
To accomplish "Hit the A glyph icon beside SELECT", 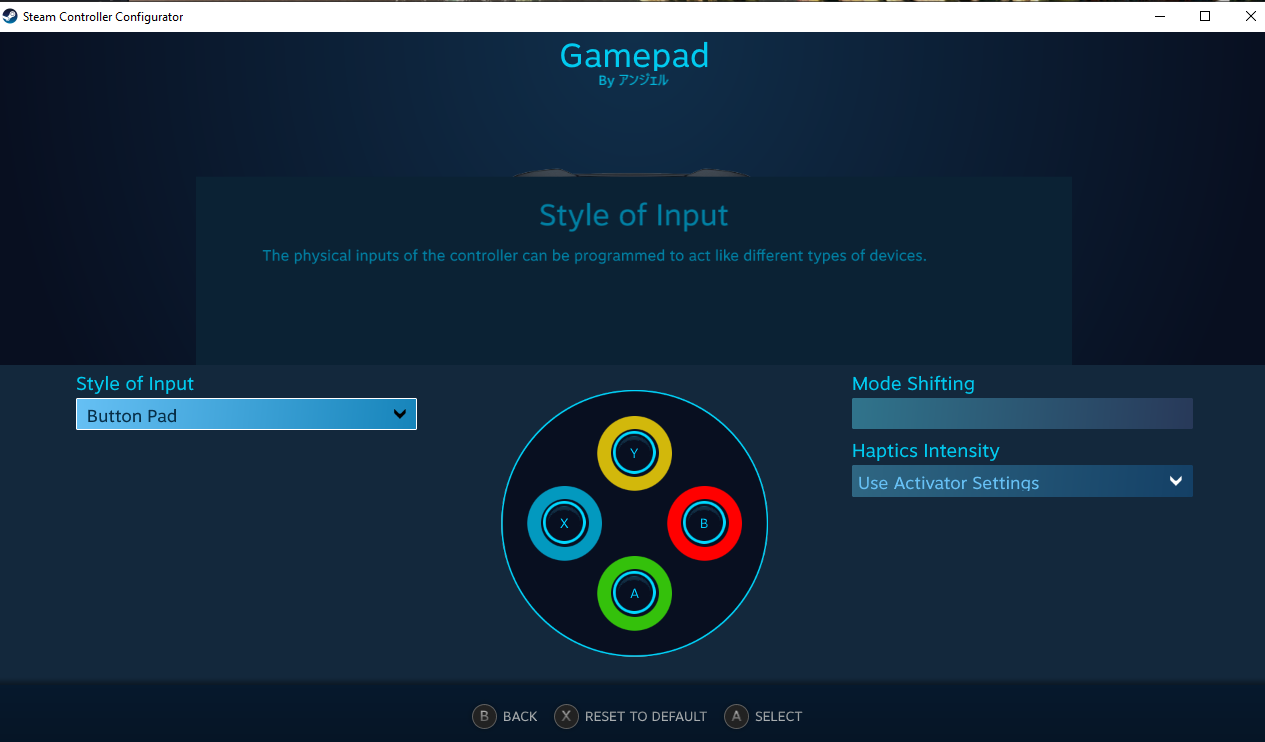I will (736, 716).
